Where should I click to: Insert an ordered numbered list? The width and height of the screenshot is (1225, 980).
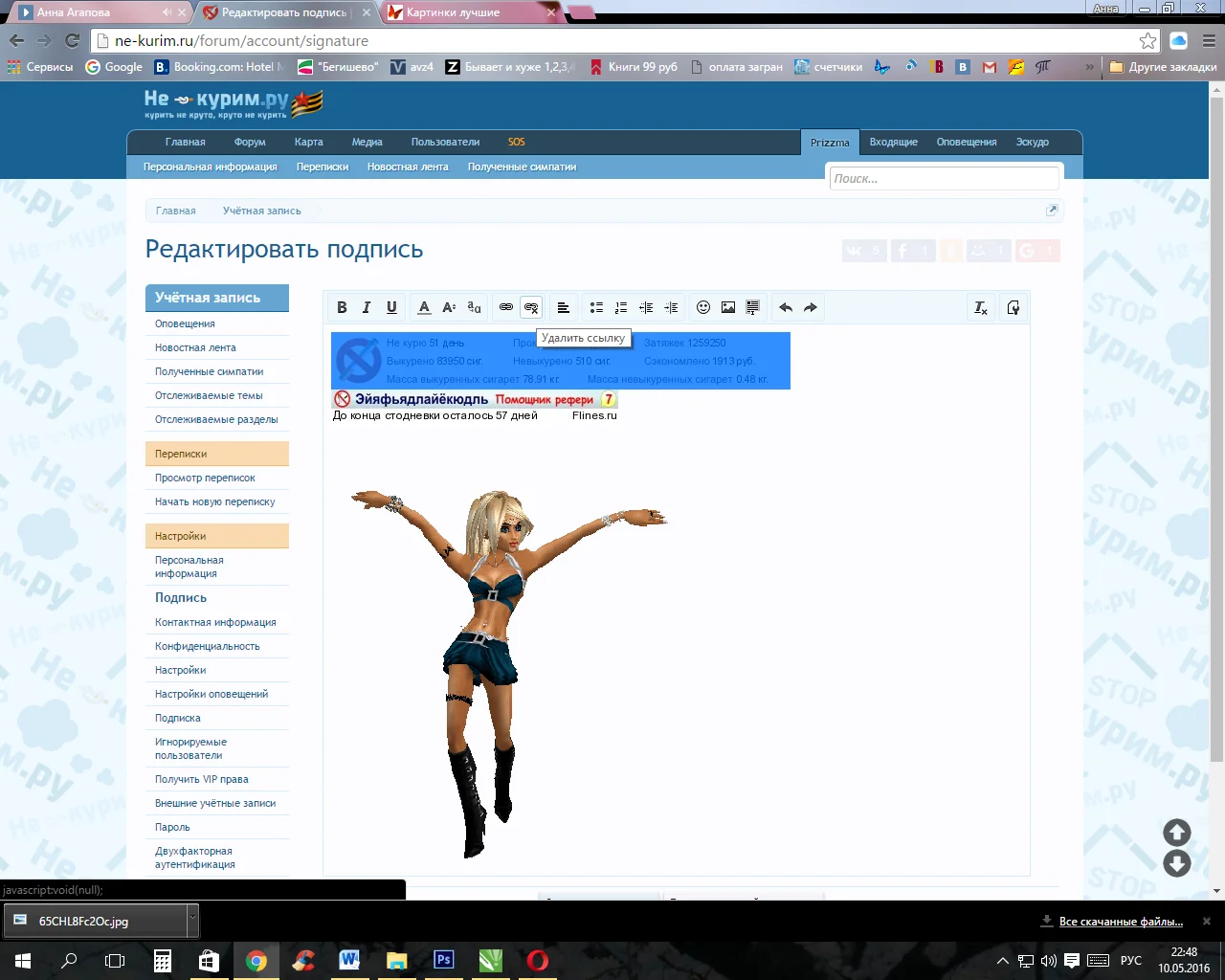pos(621,307)
